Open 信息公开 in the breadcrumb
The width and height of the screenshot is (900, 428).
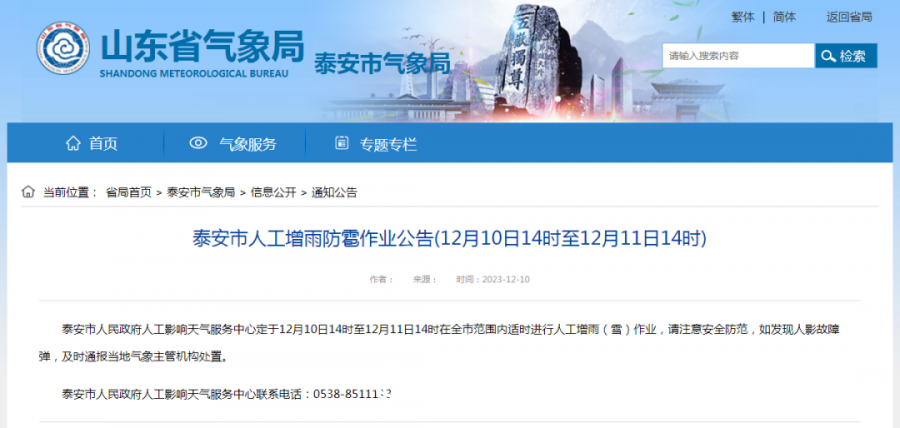pyautogui.click(x=273, y=192)
